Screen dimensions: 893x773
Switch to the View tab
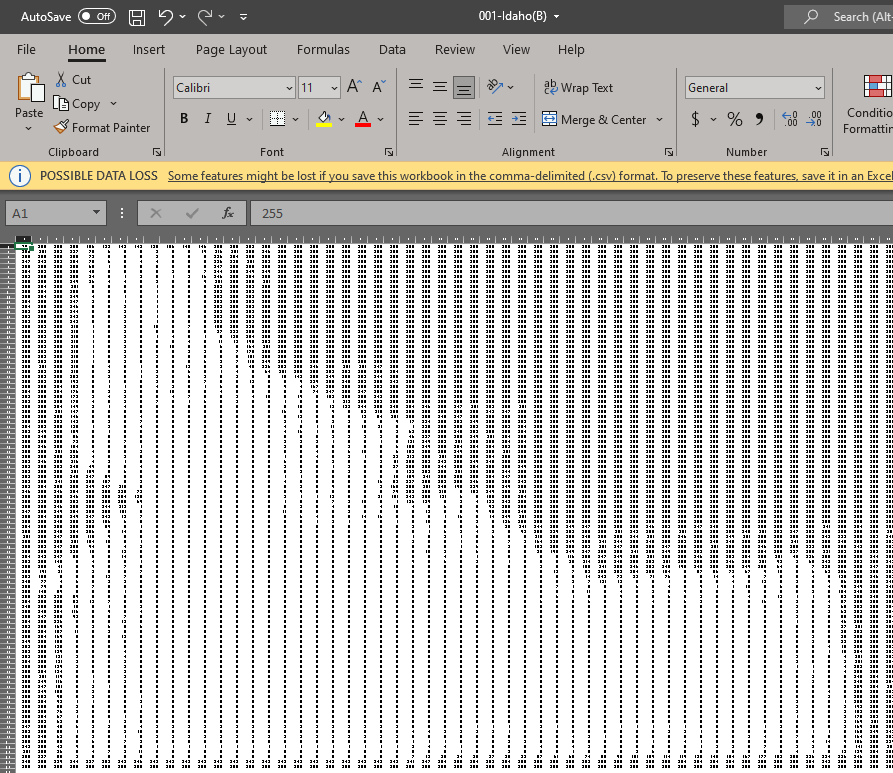516,50
